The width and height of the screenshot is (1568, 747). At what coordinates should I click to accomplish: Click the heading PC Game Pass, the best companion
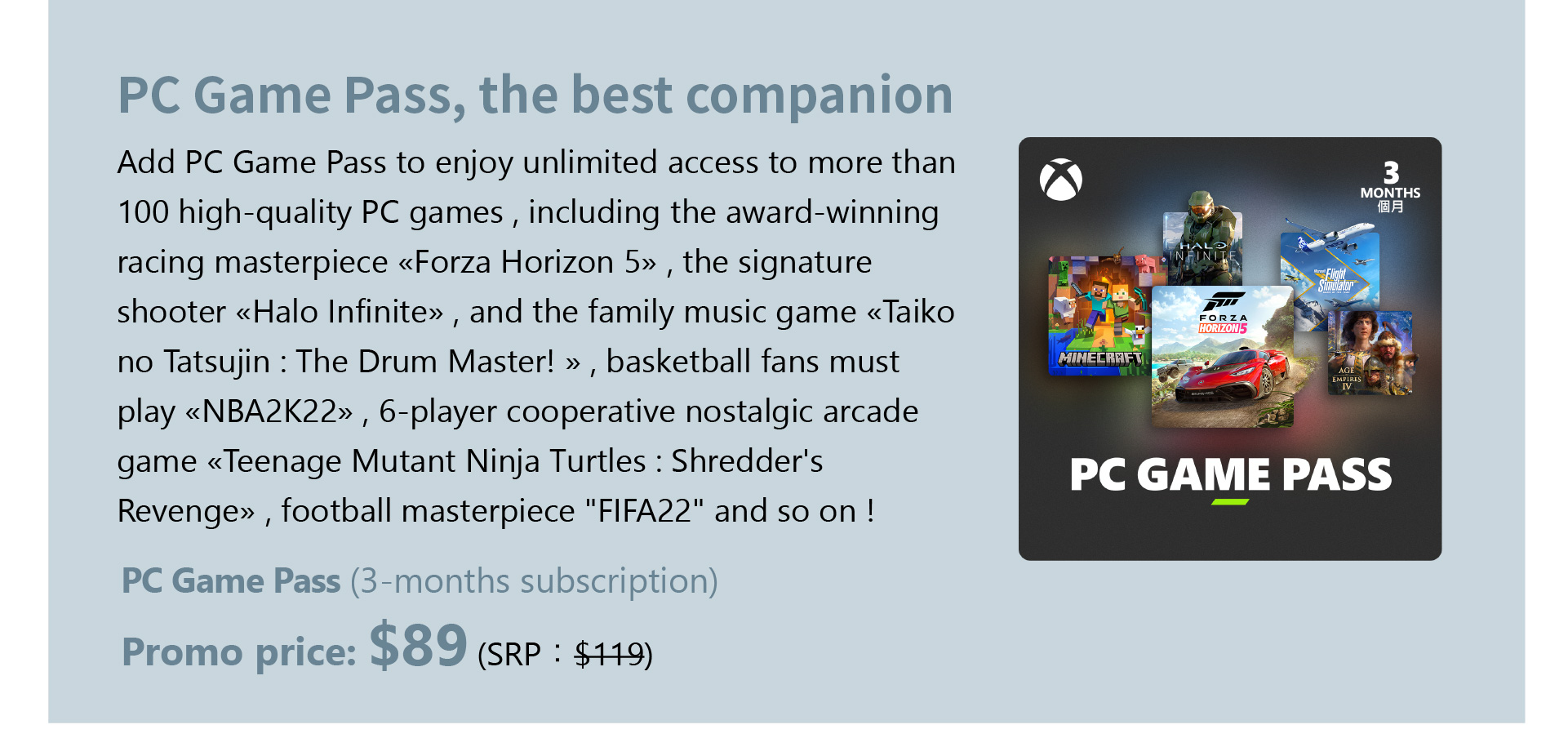coord(535,96)
